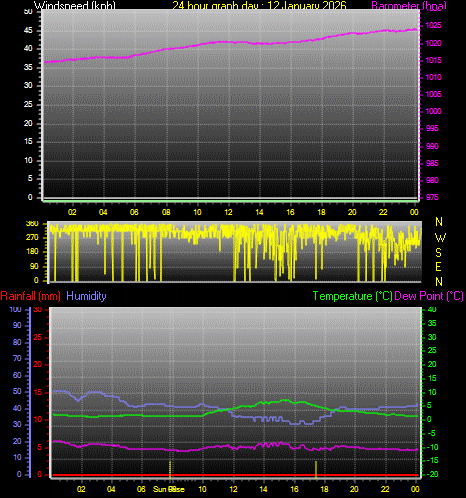
Task: Click the green -10 on temperature axis
Action: 433,447
